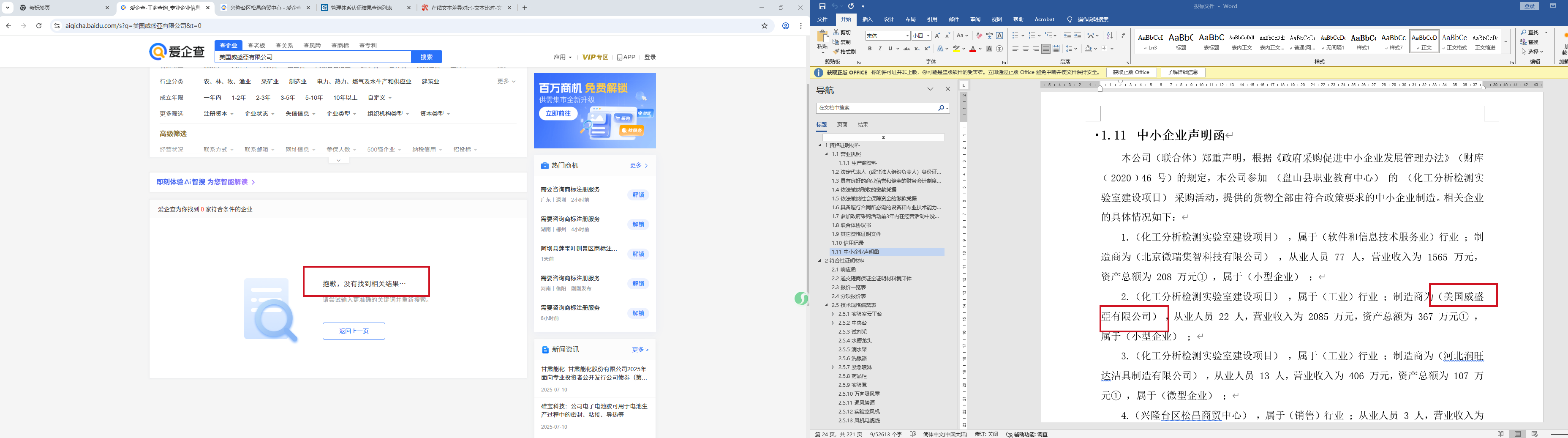Expand the '2.5.1 实验室云平台' navigation item

pos(833,314)
